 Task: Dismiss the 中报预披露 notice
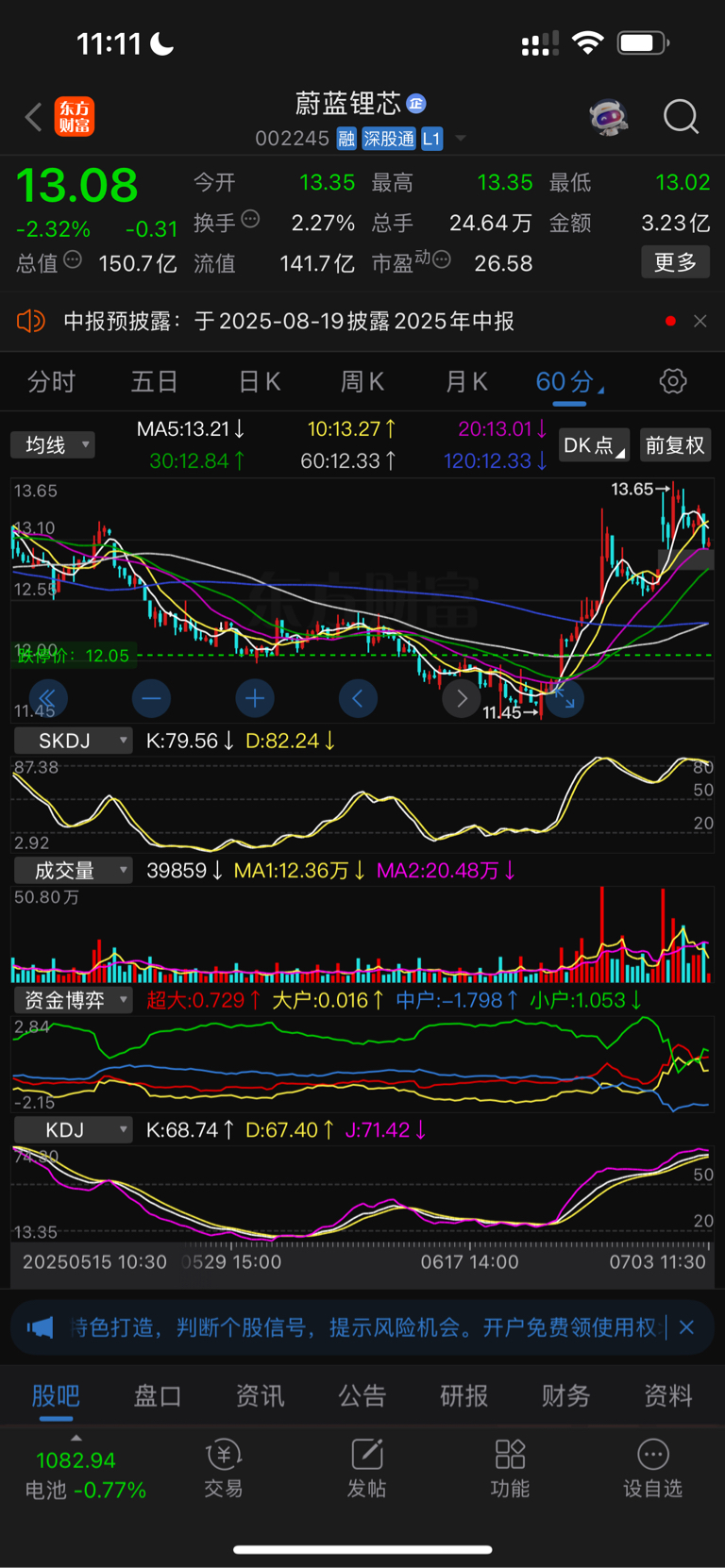(700, 321)
